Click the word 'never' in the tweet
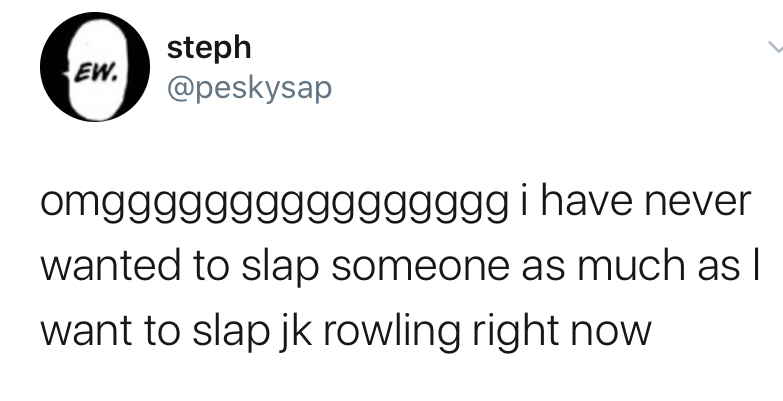The width and height of the screenshot is (783, 401). (698, 202)
